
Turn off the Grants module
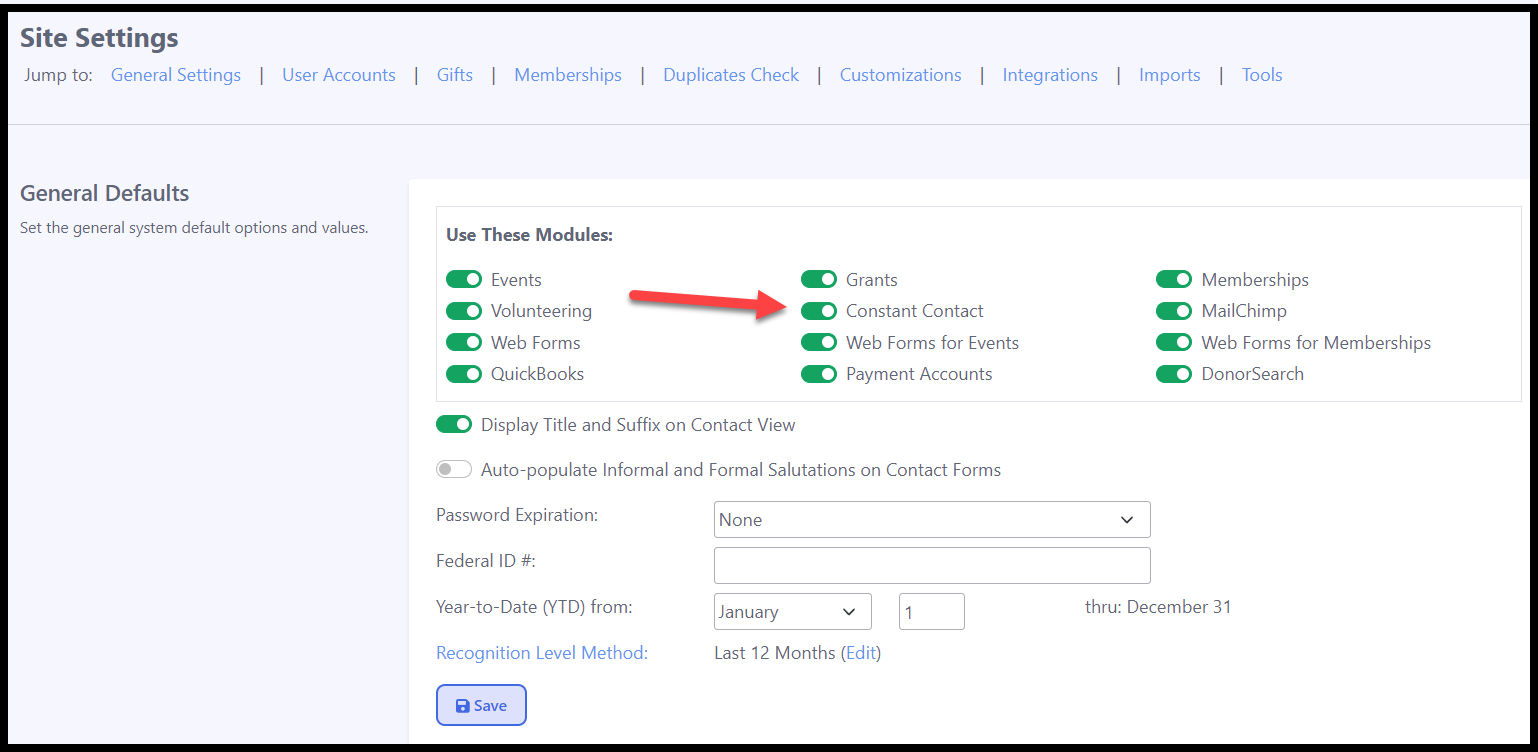(x=819, y=280)
